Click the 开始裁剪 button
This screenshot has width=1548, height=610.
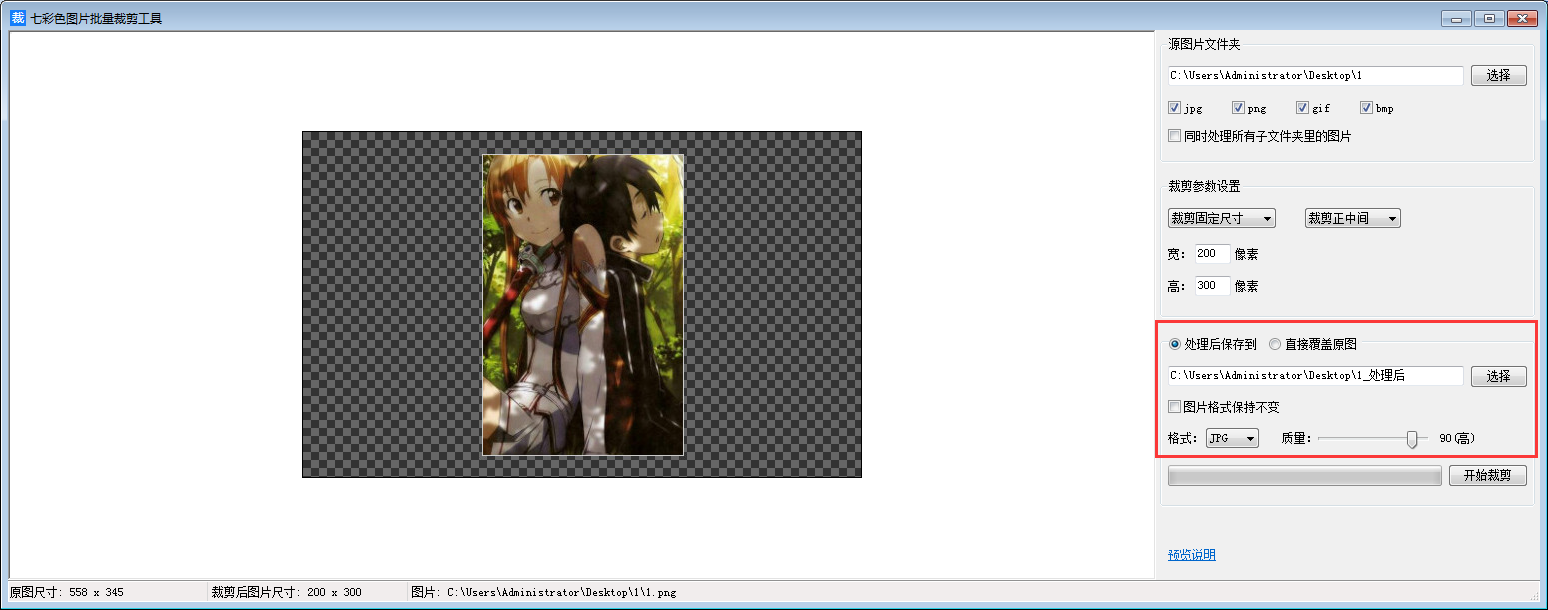click(1487, 476)
